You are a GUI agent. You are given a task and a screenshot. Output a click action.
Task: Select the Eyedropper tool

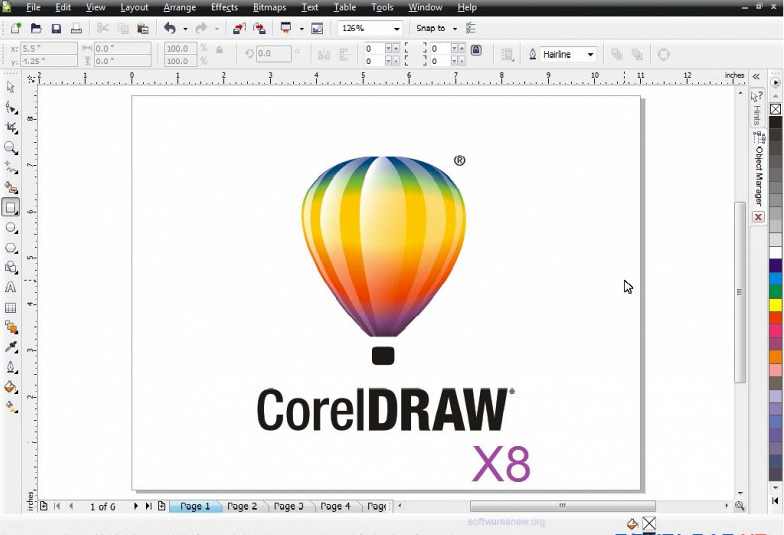tap(10, 348)
